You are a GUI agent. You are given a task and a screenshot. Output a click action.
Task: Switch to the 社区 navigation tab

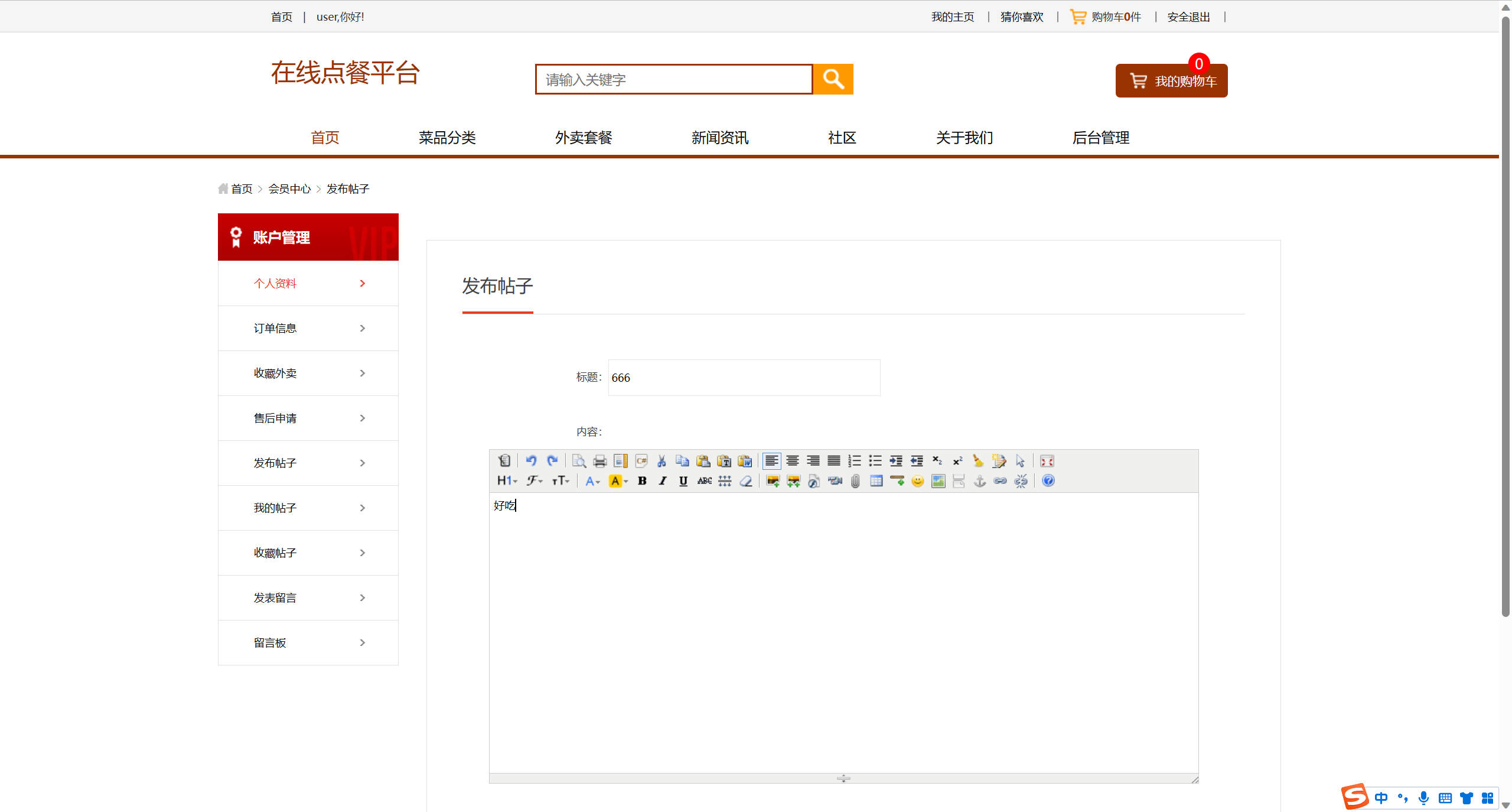[x=841, y=138]
